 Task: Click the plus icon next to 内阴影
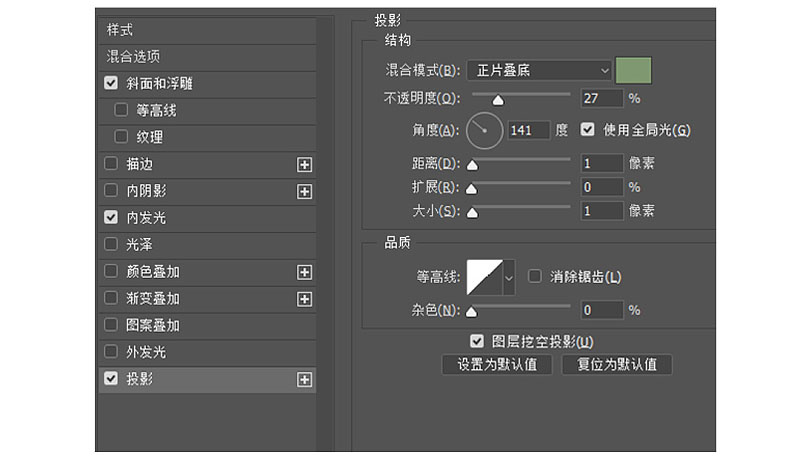pyautogui.click(x=305, y=192)
